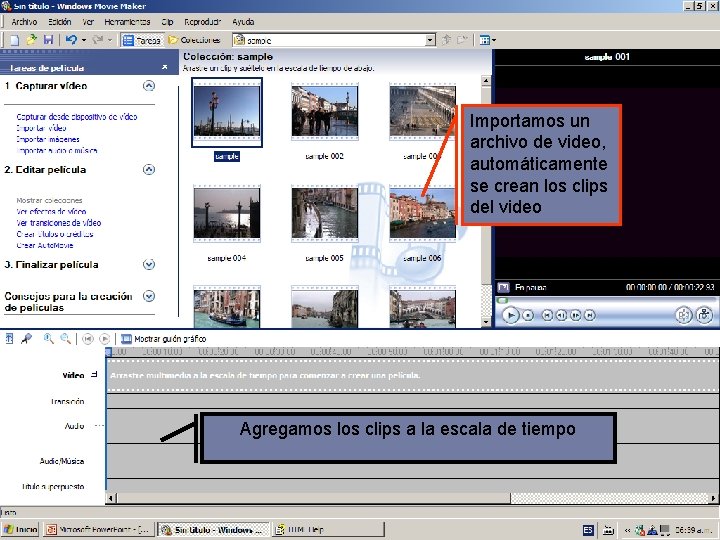Click Crear títulos o créditos link

click(55, 234)
